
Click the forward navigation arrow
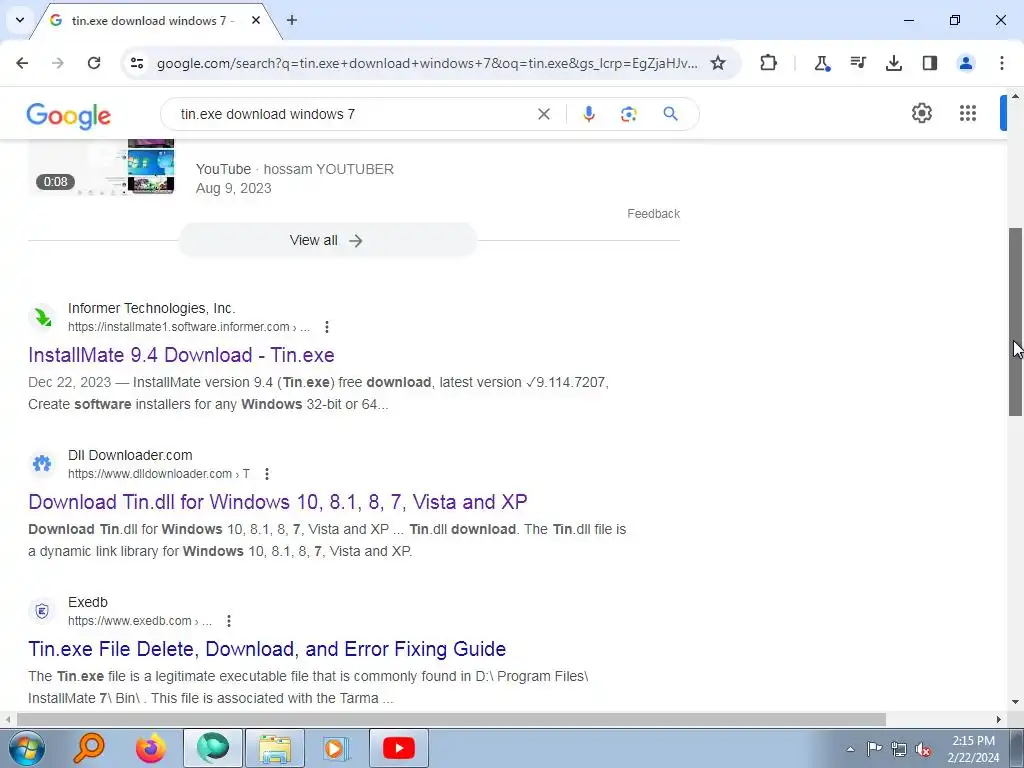[x=58, y=63]
